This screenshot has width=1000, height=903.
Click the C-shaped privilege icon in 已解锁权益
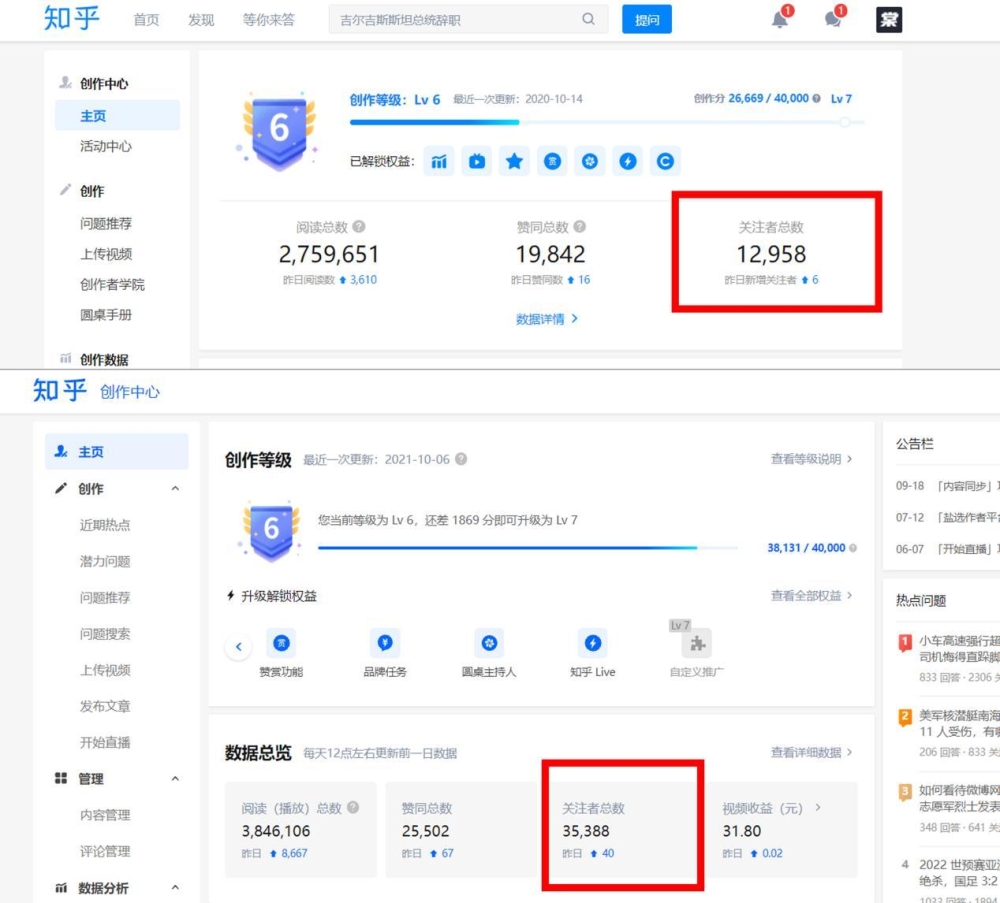point(665,161)
